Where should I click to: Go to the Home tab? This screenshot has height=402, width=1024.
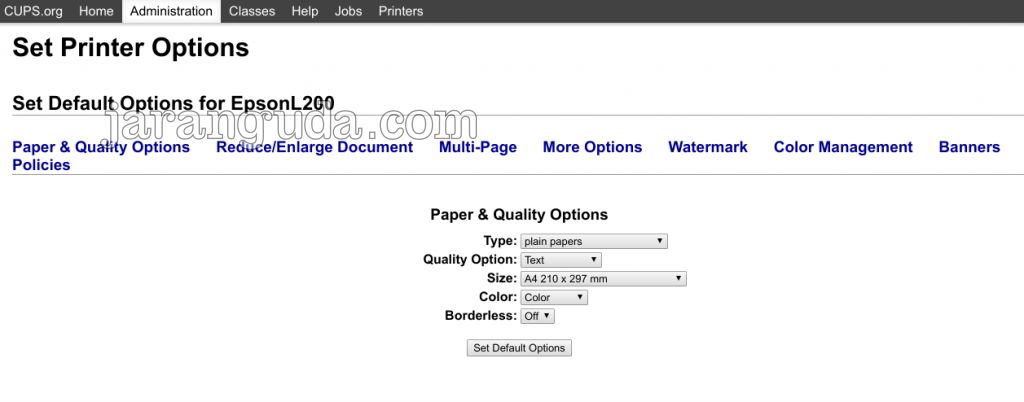click(x=96, y=11)
